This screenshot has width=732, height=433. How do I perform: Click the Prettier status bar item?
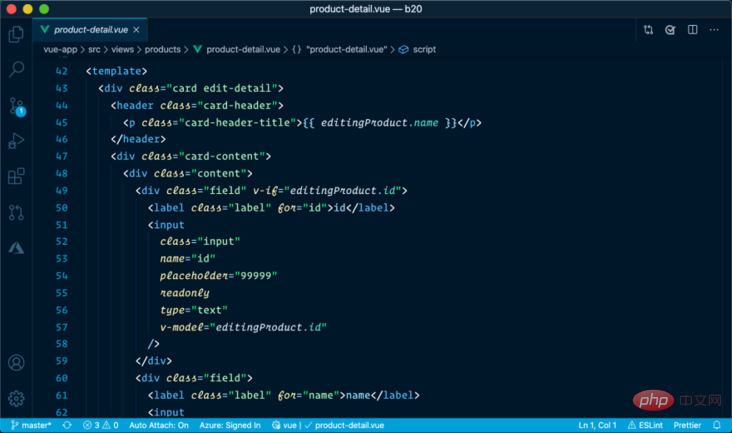[x=686, y=425]
